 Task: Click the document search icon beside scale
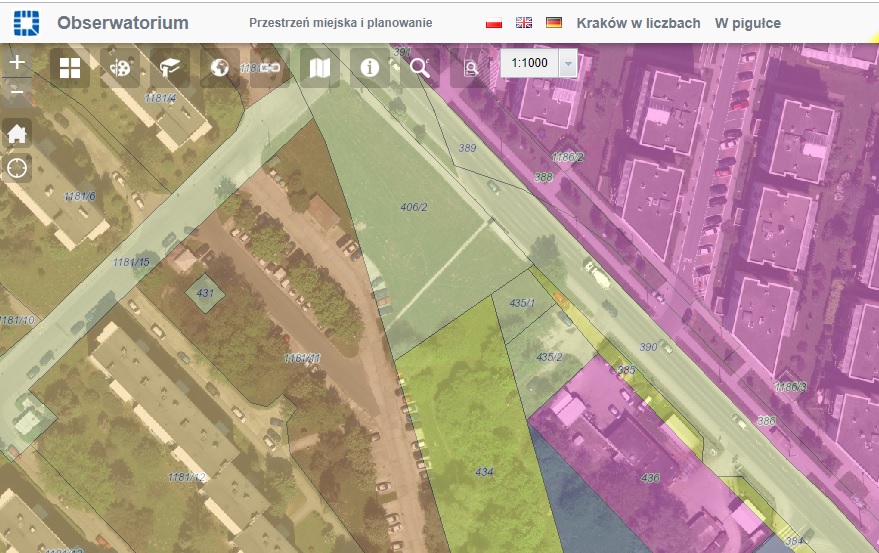470,68
